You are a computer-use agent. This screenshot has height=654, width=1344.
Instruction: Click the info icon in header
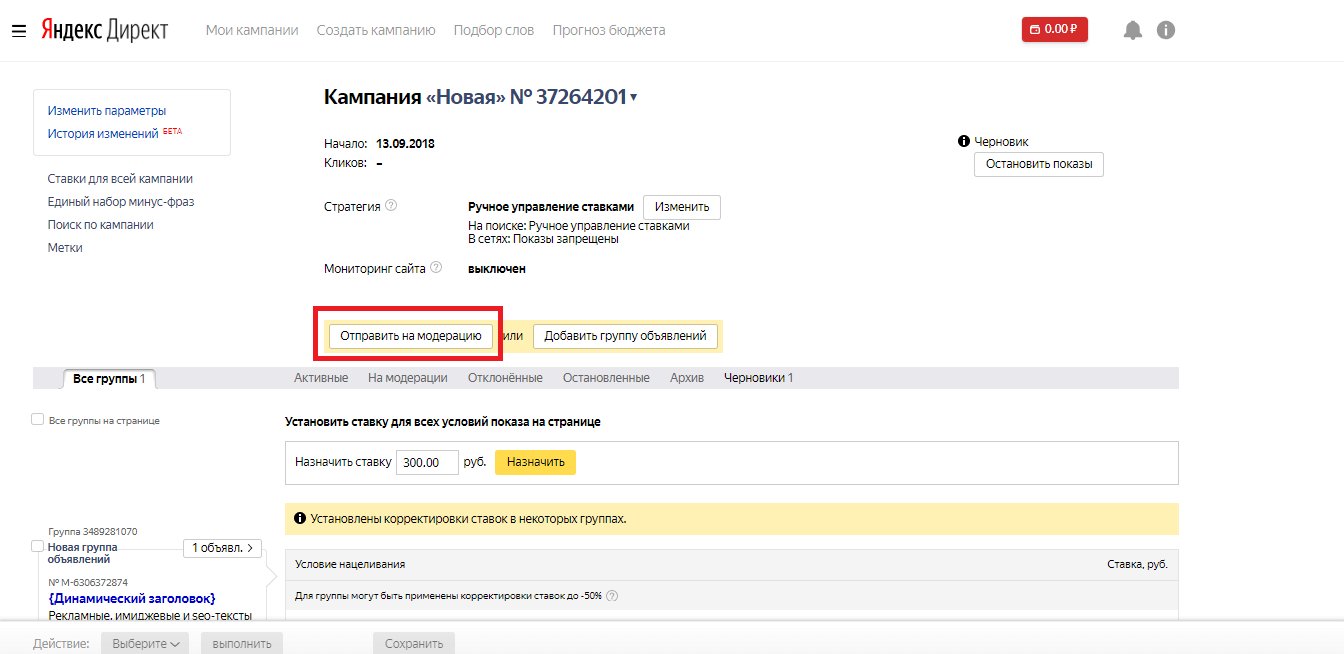(1165, 30)
